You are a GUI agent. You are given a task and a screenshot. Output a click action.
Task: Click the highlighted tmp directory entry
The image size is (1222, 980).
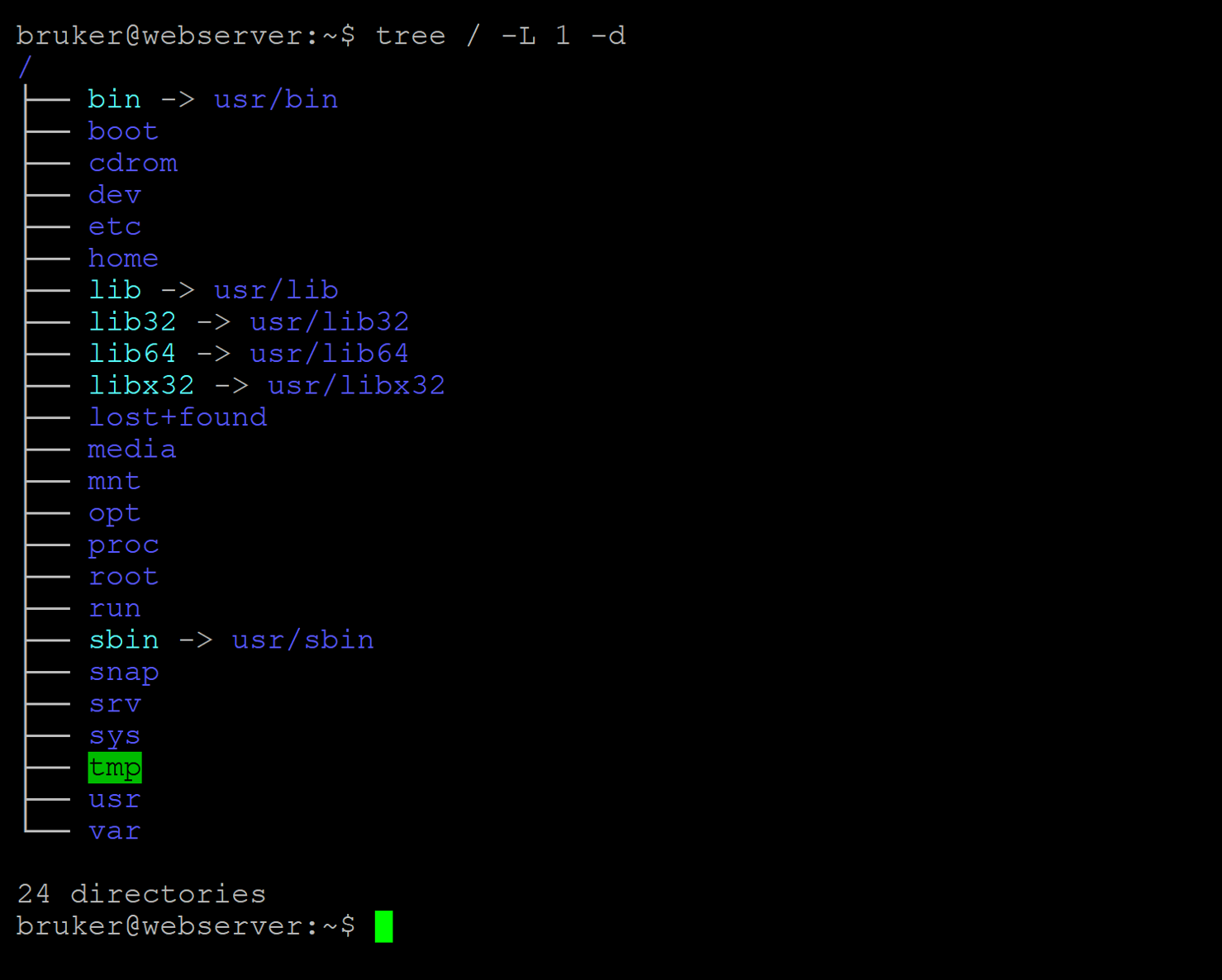click(x=115, y=768)
